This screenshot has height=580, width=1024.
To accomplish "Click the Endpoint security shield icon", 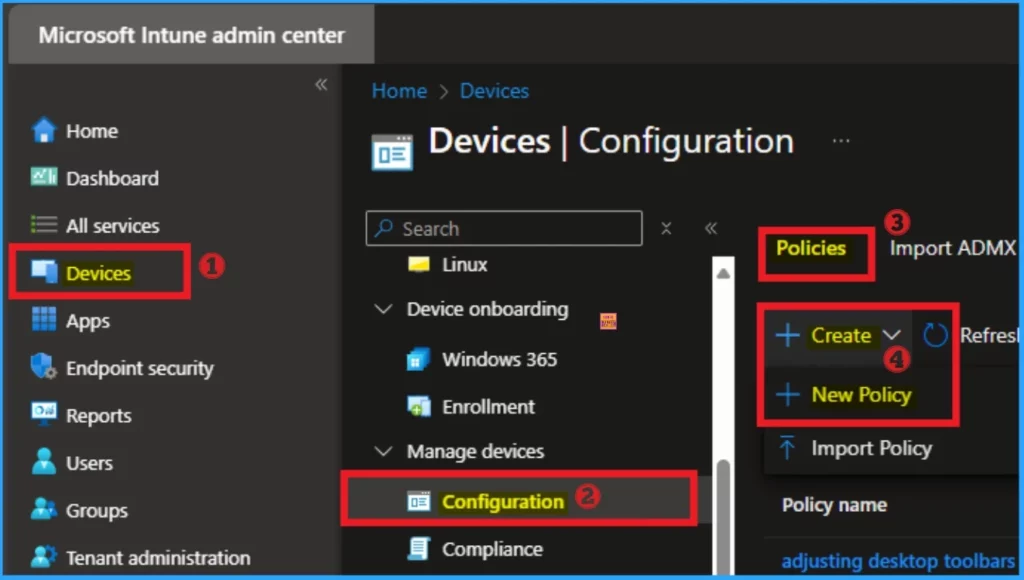I will pos(44,367).
